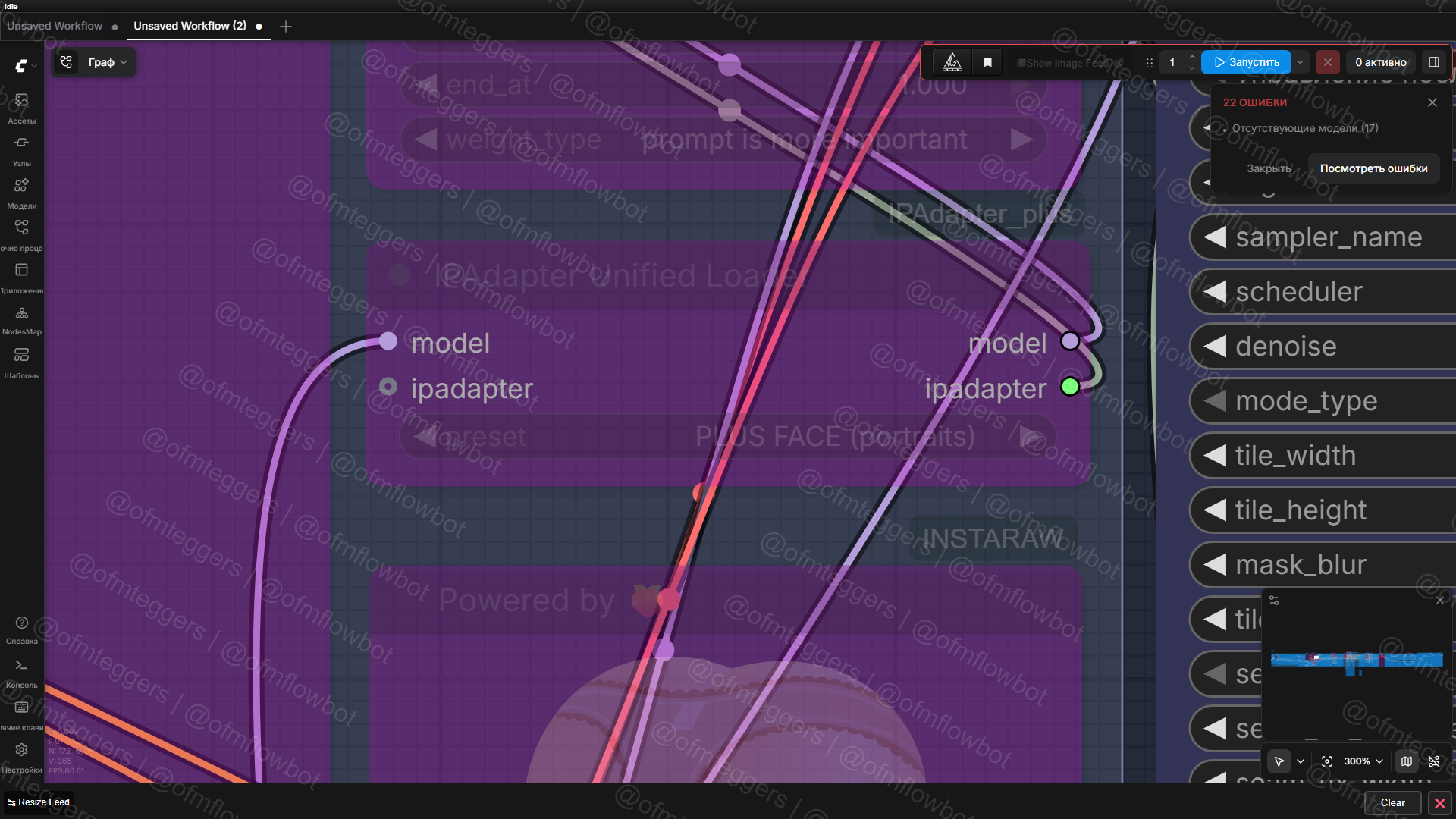This screenshot has height=819, width=1456.
Task: Open the Assets (Ассеты) sidebar panel
Action: [21, 108]
